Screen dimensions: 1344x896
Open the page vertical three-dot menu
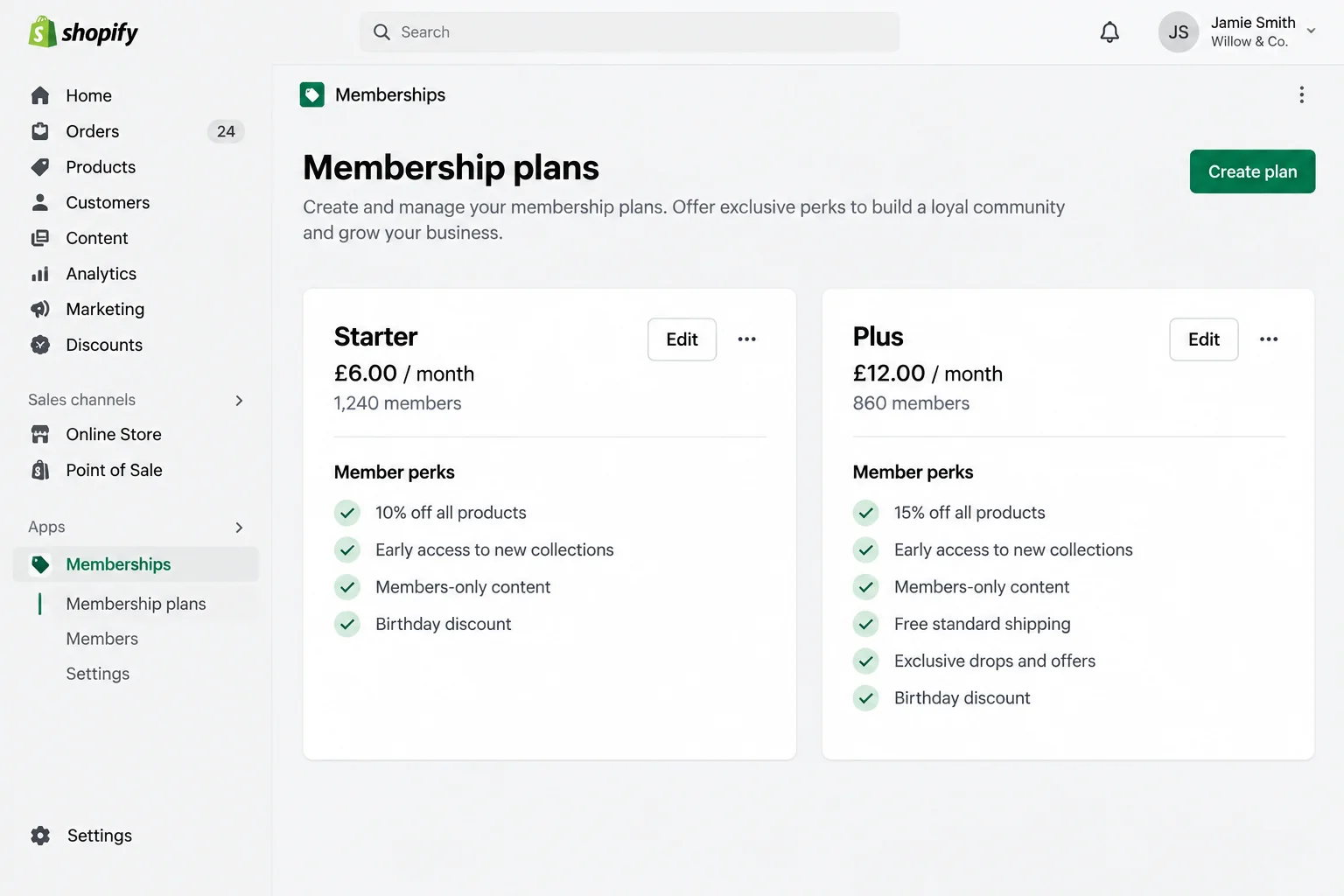[x=1301, y=94]
